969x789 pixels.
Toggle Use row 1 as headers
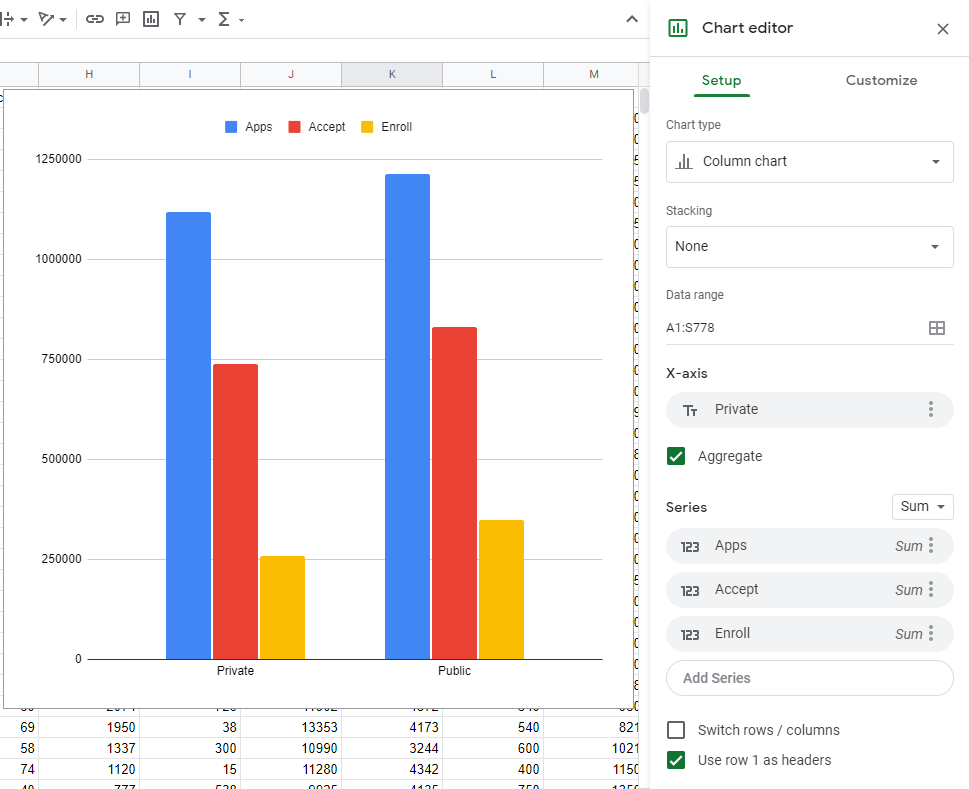coord(677,760)
